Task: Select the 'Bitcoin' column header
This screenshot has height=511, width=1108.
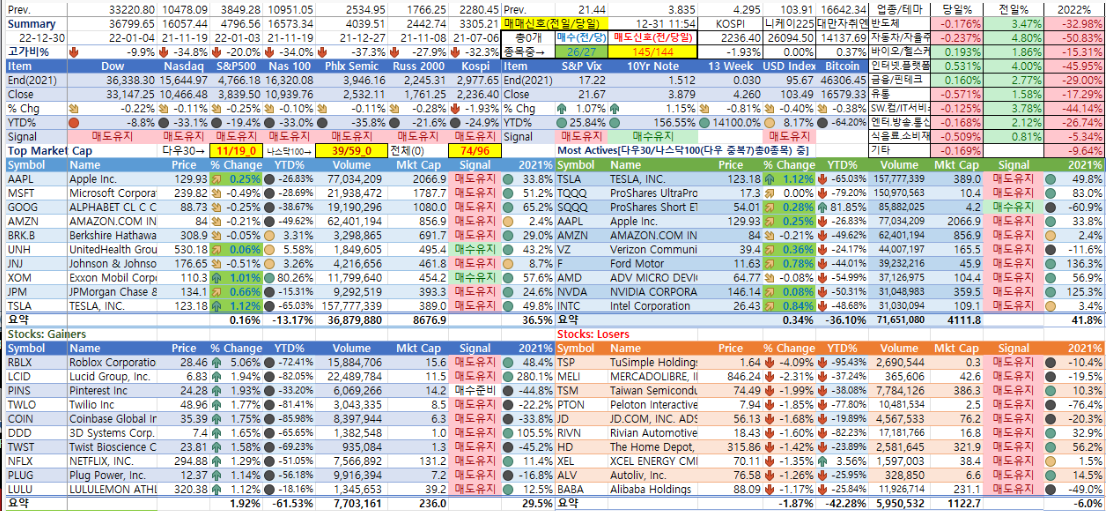Action: [x=844, y=65]
